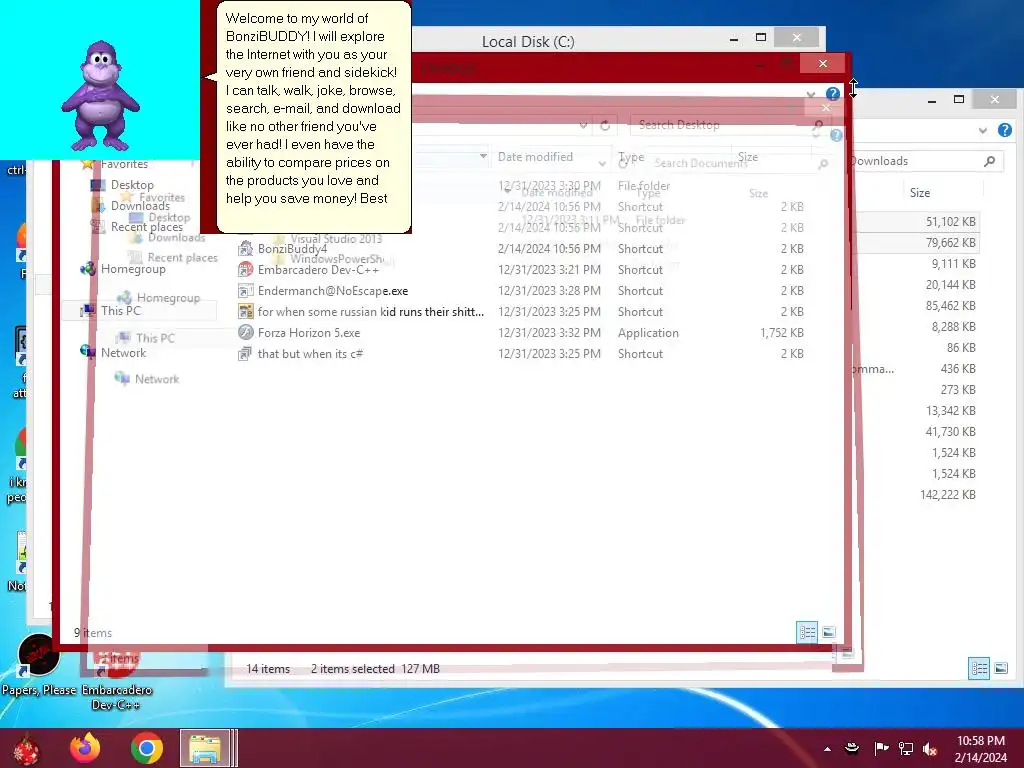Image resolution: width=1024 pixels, height=768 pixels.
Task: Click the '142,222 KB' size cell in Downloads
Action: (948, 494)
